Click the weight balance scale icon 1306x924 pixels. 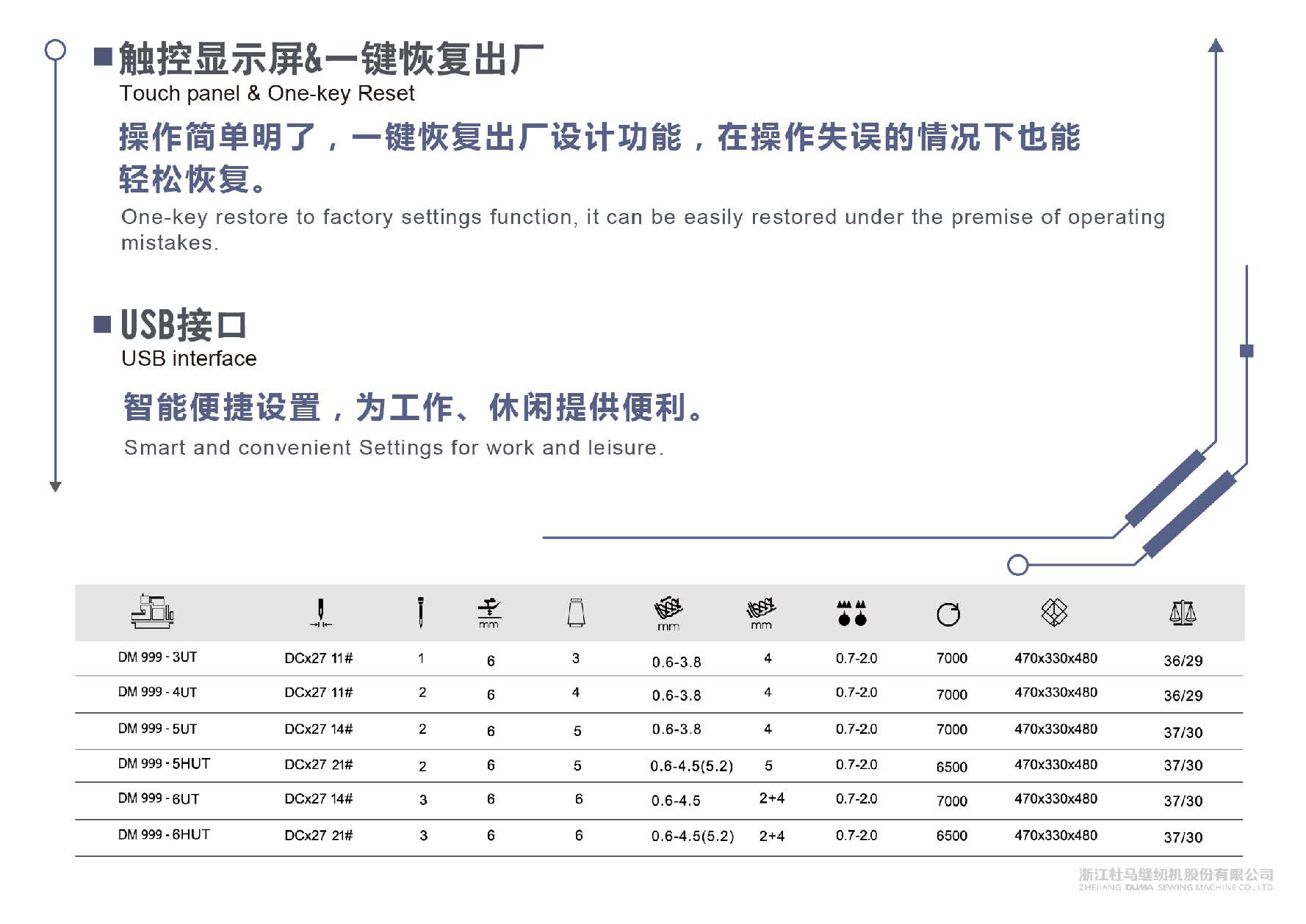pyautogui.click(x=1183, y=612)
